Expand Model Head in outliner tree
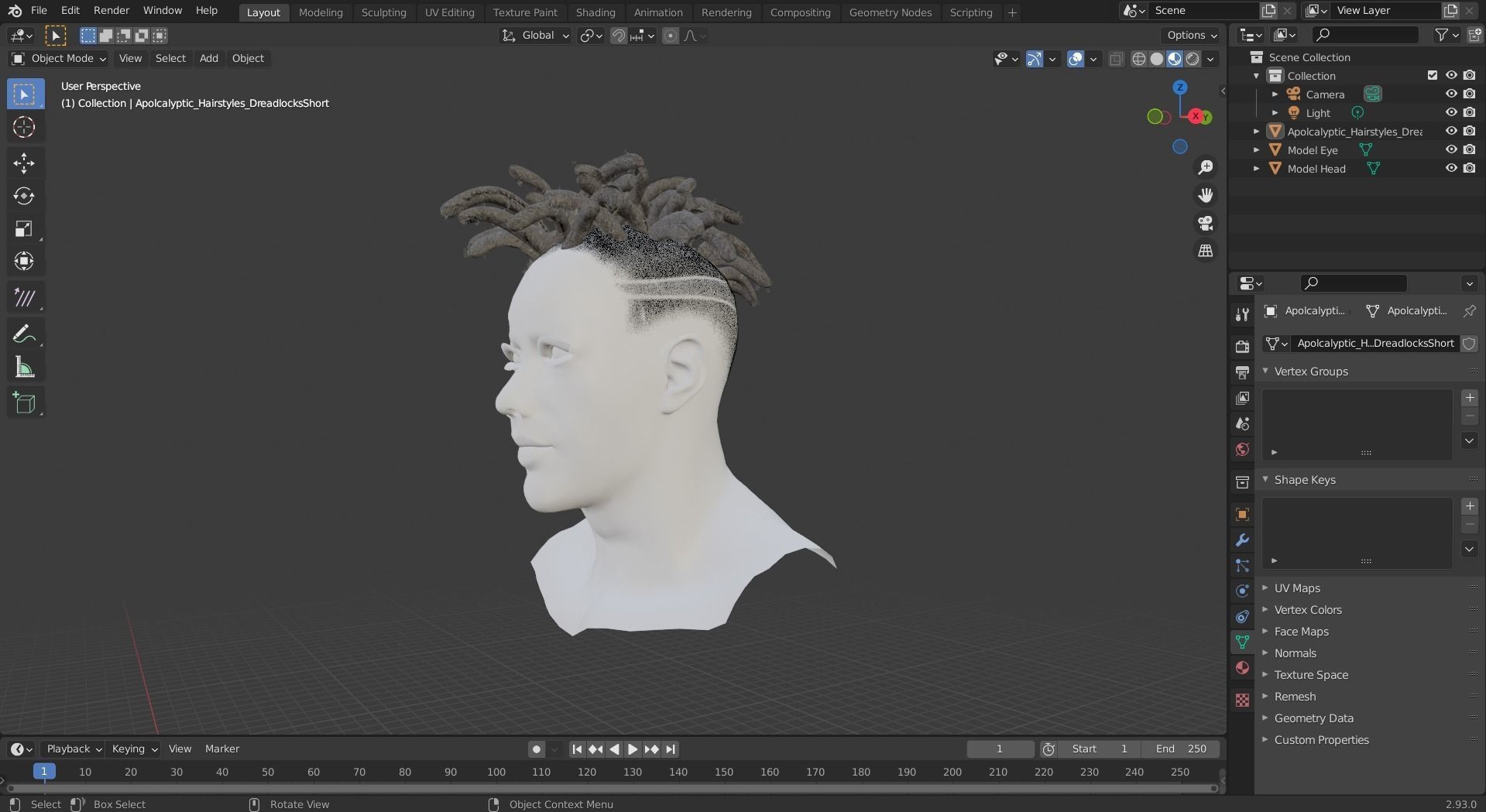The image size is (1486, 812). 1256,168
